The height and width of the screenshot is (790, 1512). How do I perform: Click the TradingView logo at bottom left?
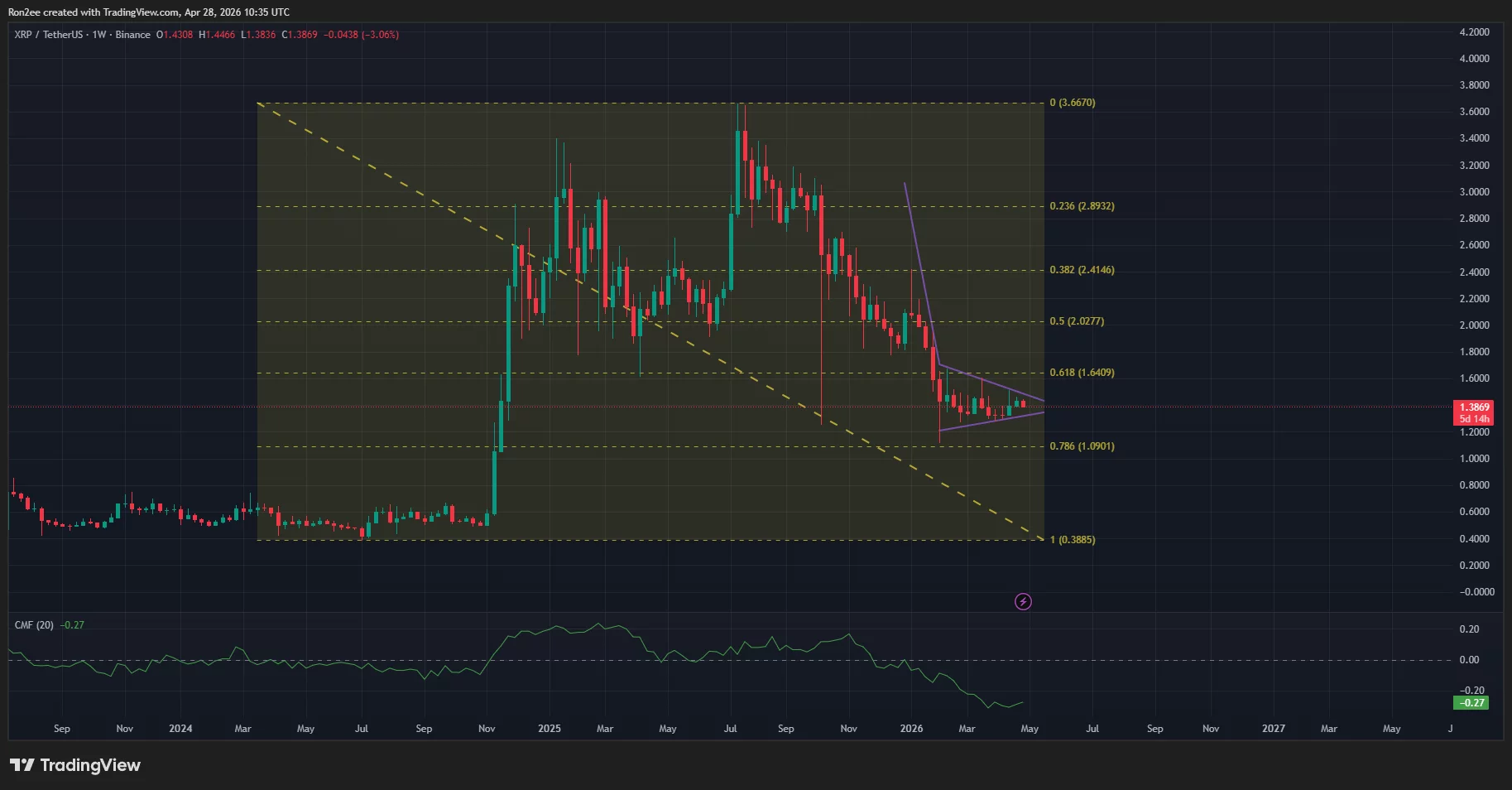74,765
